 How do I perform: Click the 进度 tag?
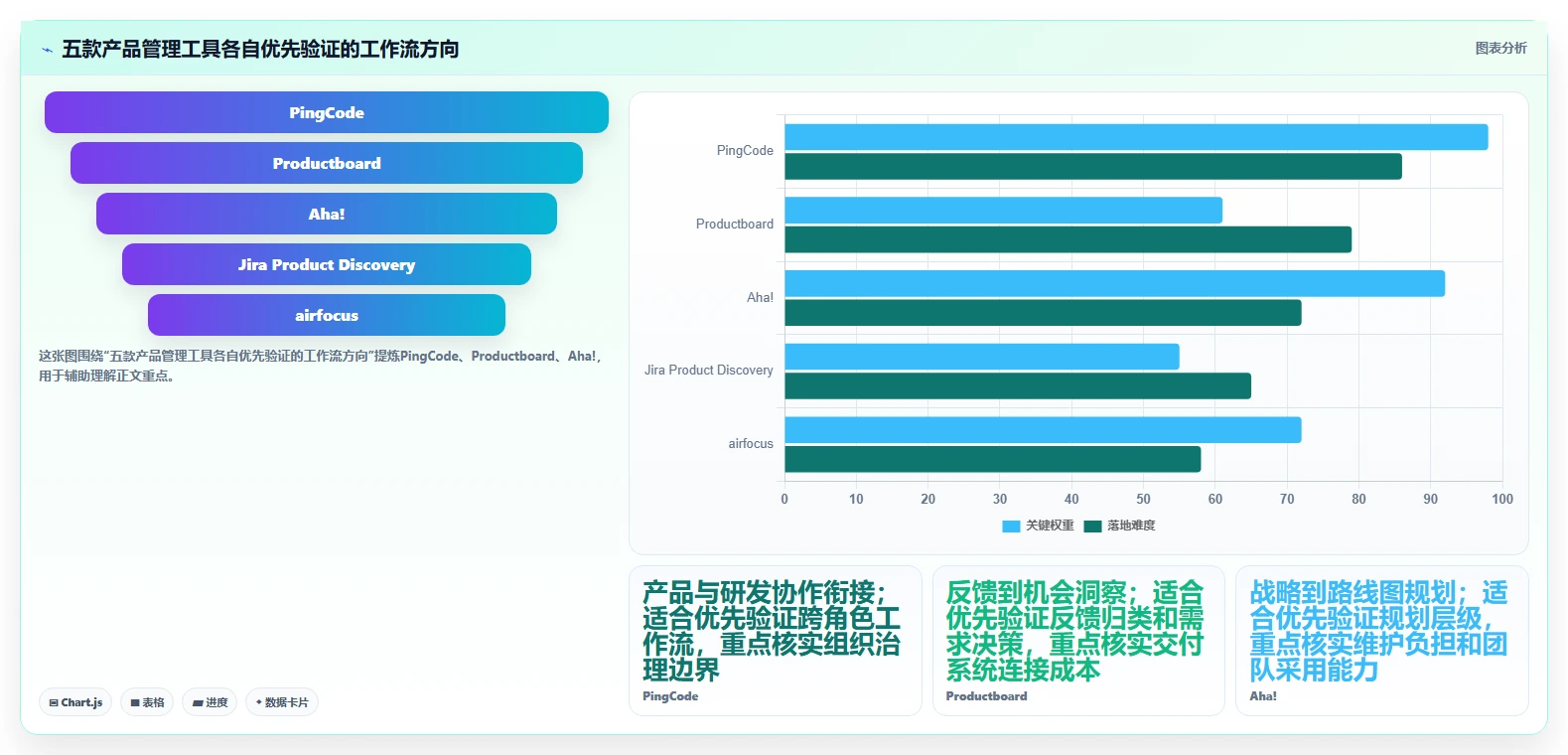[210, 702]
